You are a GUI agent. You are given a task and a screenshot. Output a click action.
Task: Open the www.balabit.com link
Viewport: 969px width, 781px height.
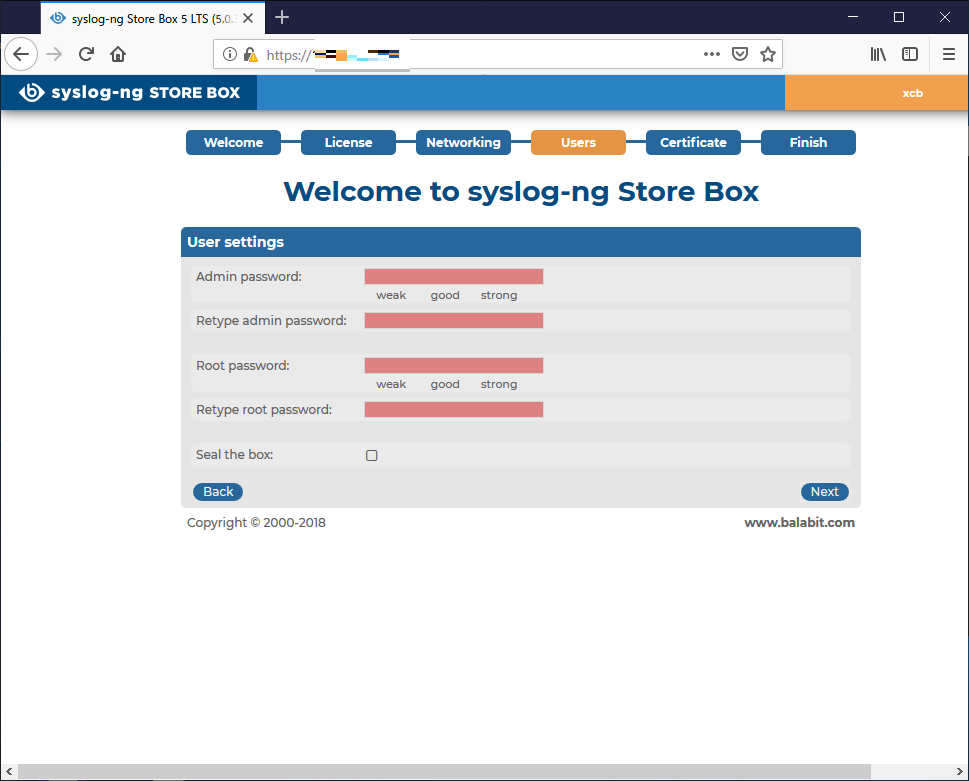800,523
